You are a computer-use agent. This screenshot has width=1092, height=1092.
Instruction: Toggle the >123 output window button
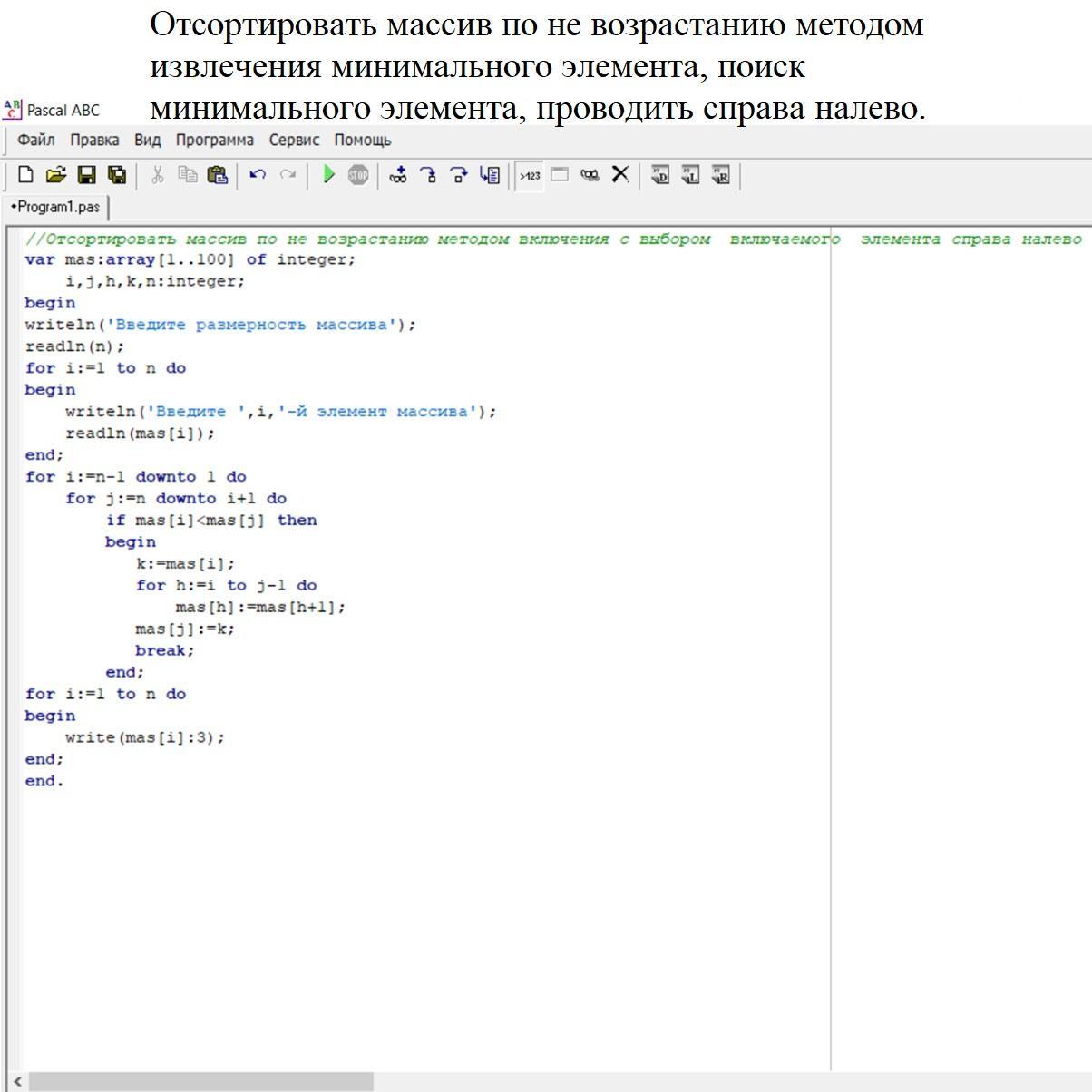click(530, 175)
